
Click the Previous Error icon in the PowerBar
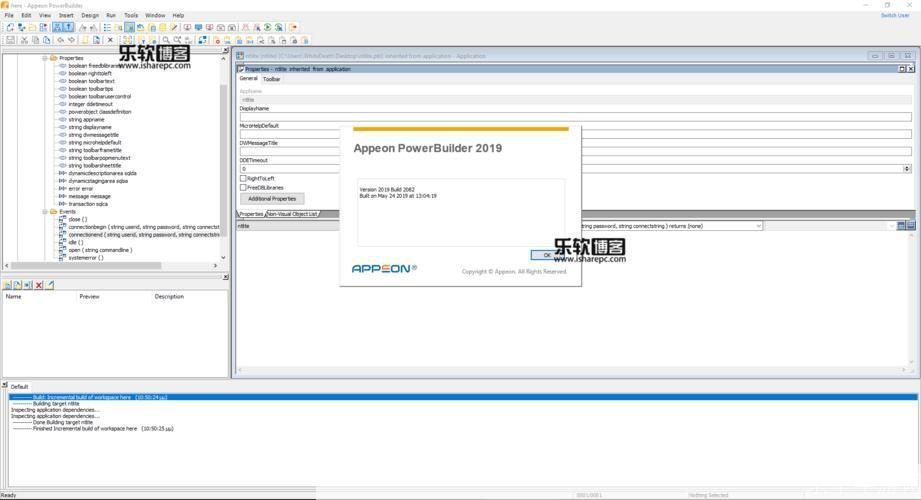93,27
